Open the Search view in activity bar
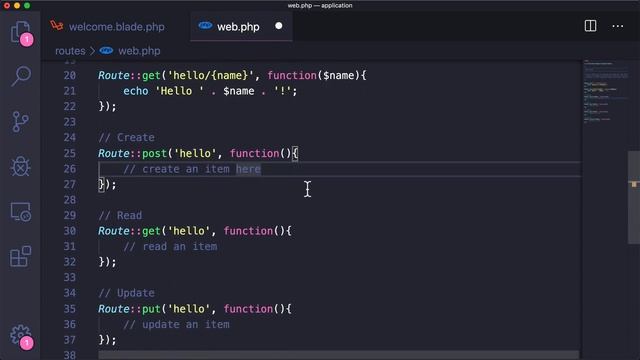The image size is (640, 360). pos(20,76)
